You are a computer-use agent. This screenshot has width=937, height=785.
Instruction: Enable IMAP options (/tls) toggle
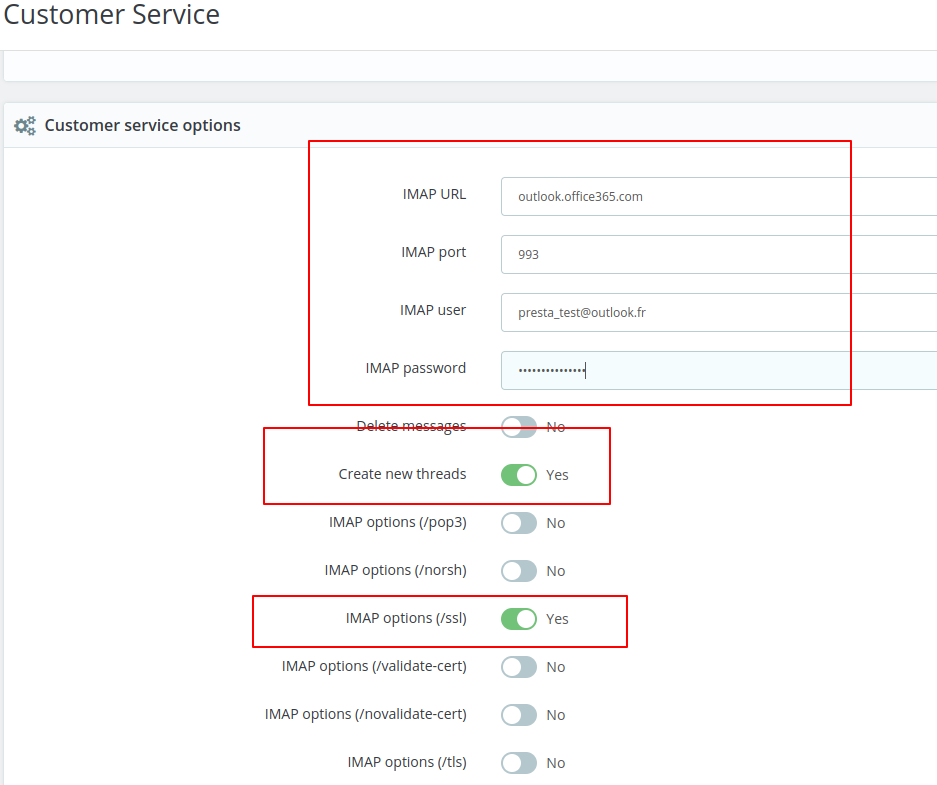[518, 762]
